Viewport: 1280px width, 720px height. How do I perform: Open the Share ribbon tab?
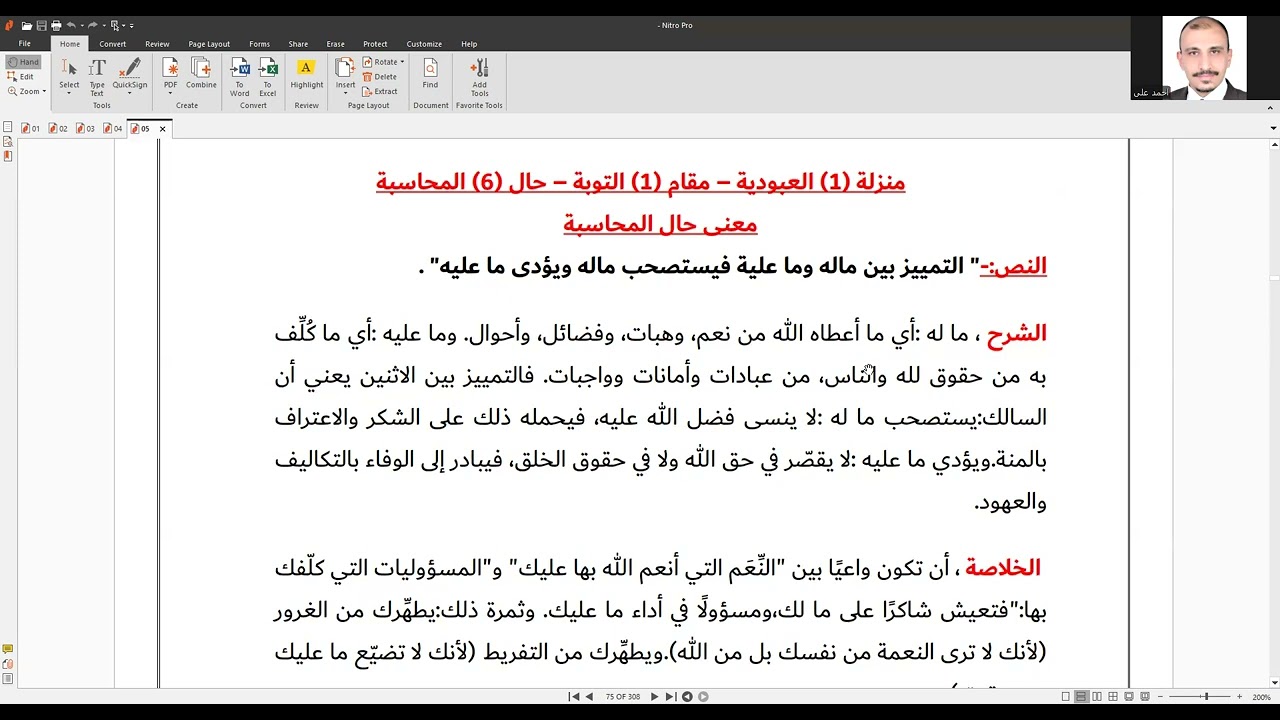(298, 44)
